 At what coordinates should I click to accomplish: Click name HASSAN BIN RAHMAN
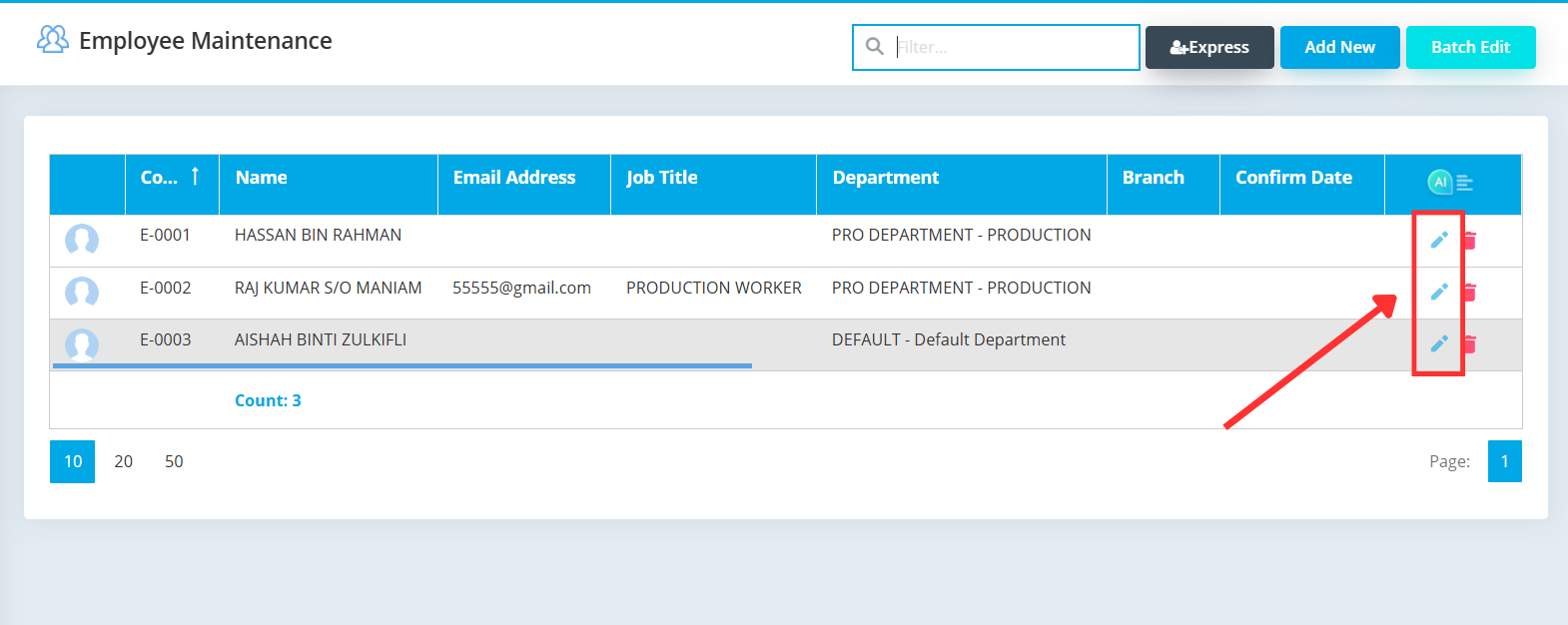(x=318, y=235)
